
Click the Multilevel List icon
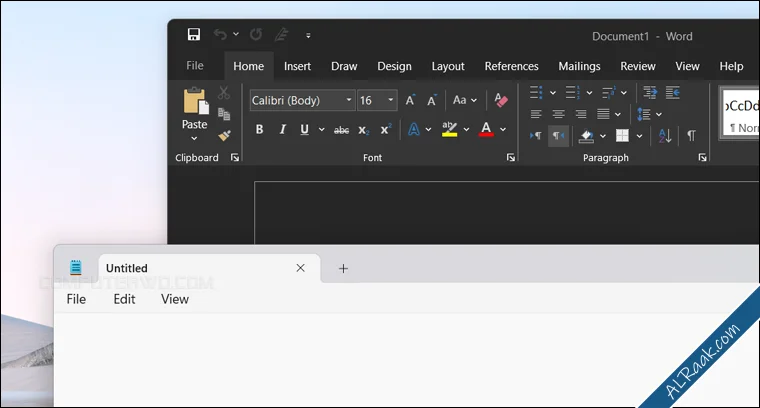609,92
